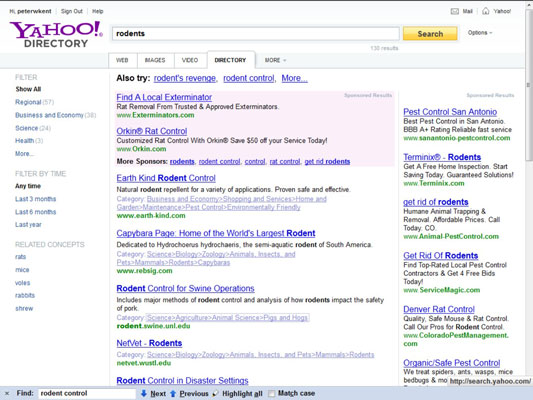Open related concept 'mice'
The height and width of the screenshot is (400, 533).
tap(22, 270)
